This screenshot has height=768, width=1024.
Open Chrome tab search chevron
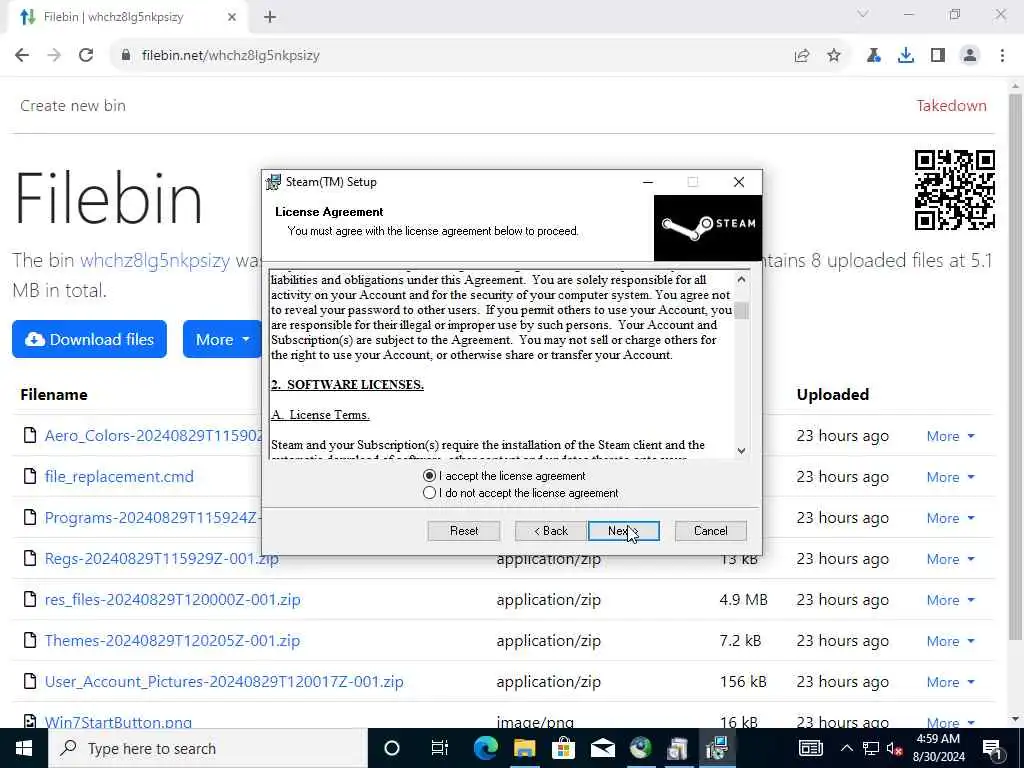pyautogui.click(x=863, y=14)
